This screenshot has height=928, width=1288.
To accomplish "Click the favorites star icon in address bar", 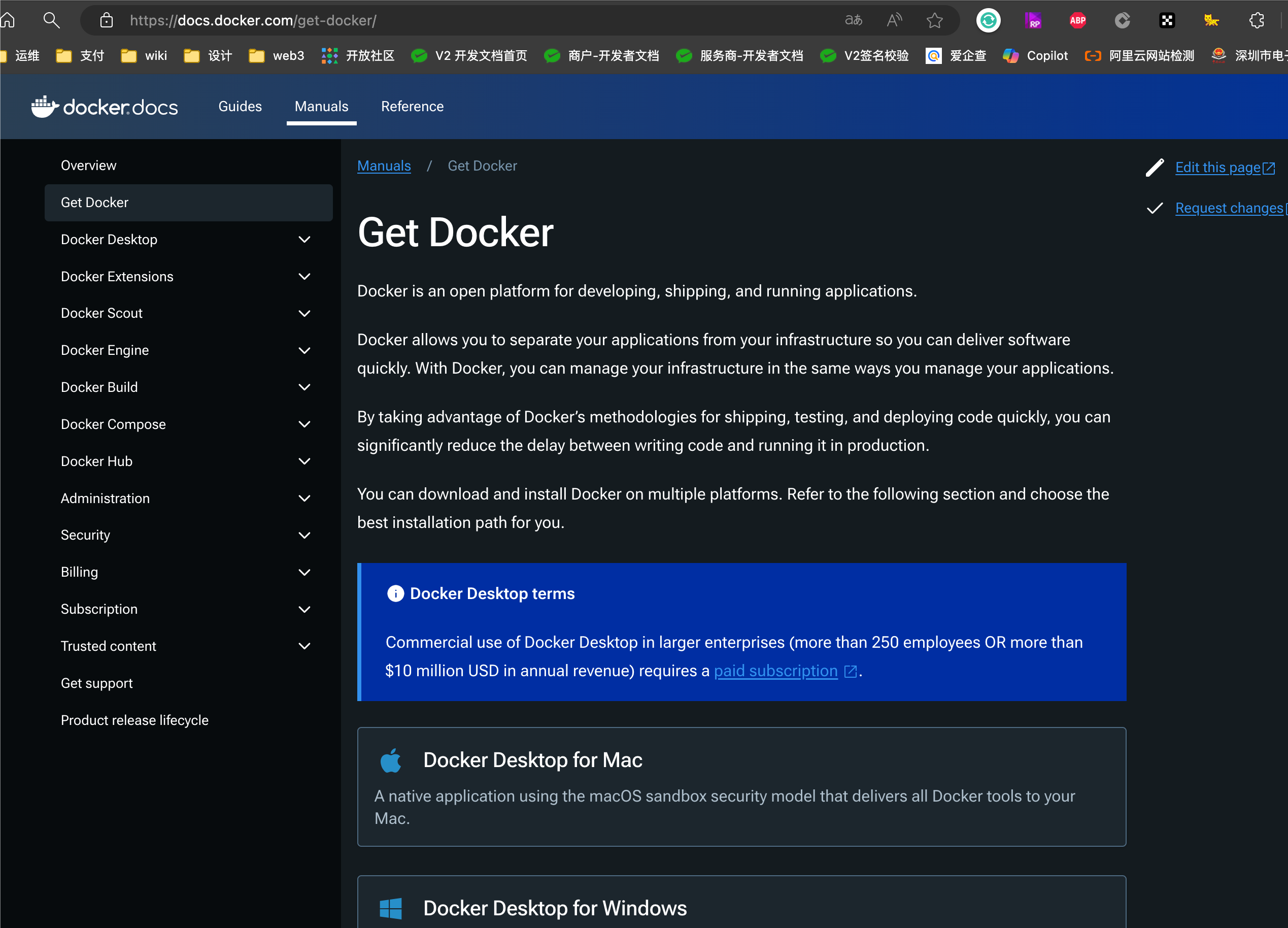I will [934, 21].
